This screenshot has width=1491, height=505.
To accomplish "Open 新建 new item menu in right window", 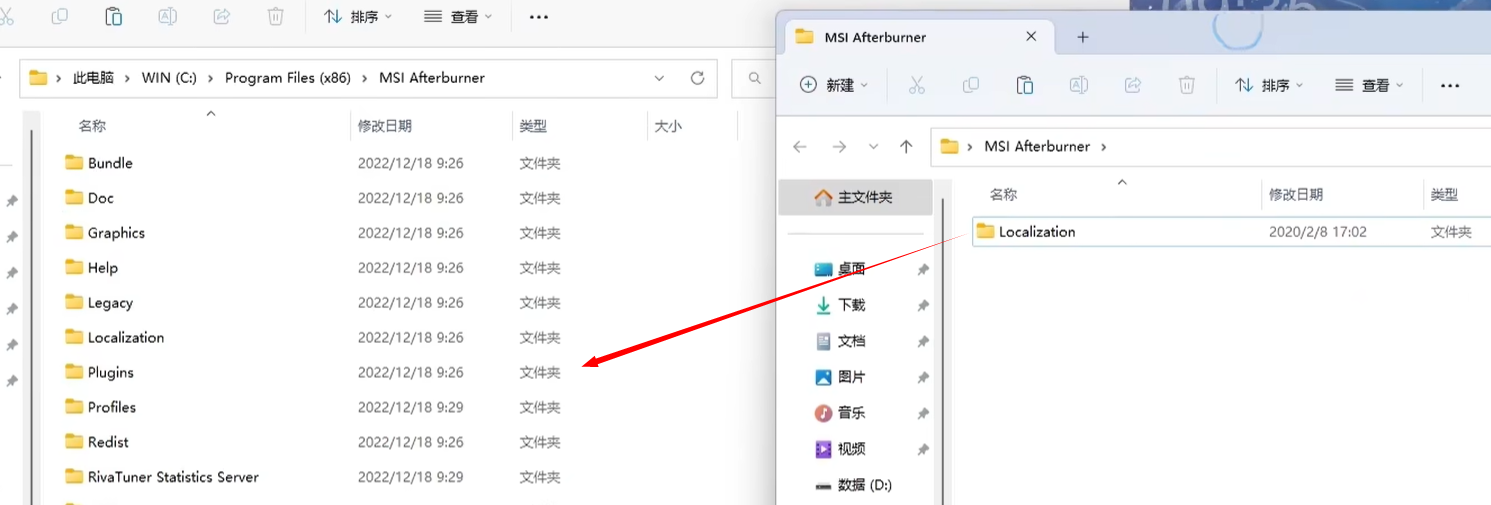I will (x=834, y=86).
